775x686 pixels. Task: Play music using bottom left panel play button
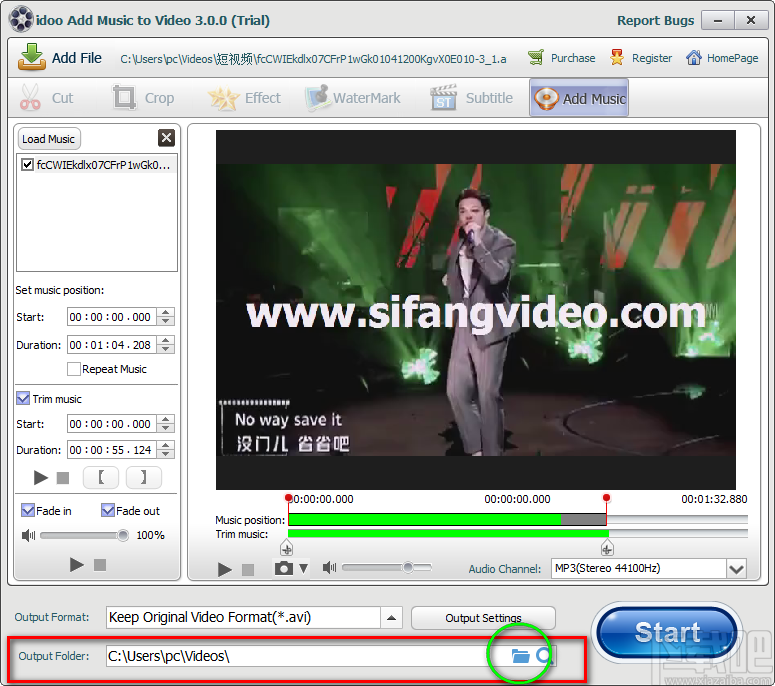point(77,564)
